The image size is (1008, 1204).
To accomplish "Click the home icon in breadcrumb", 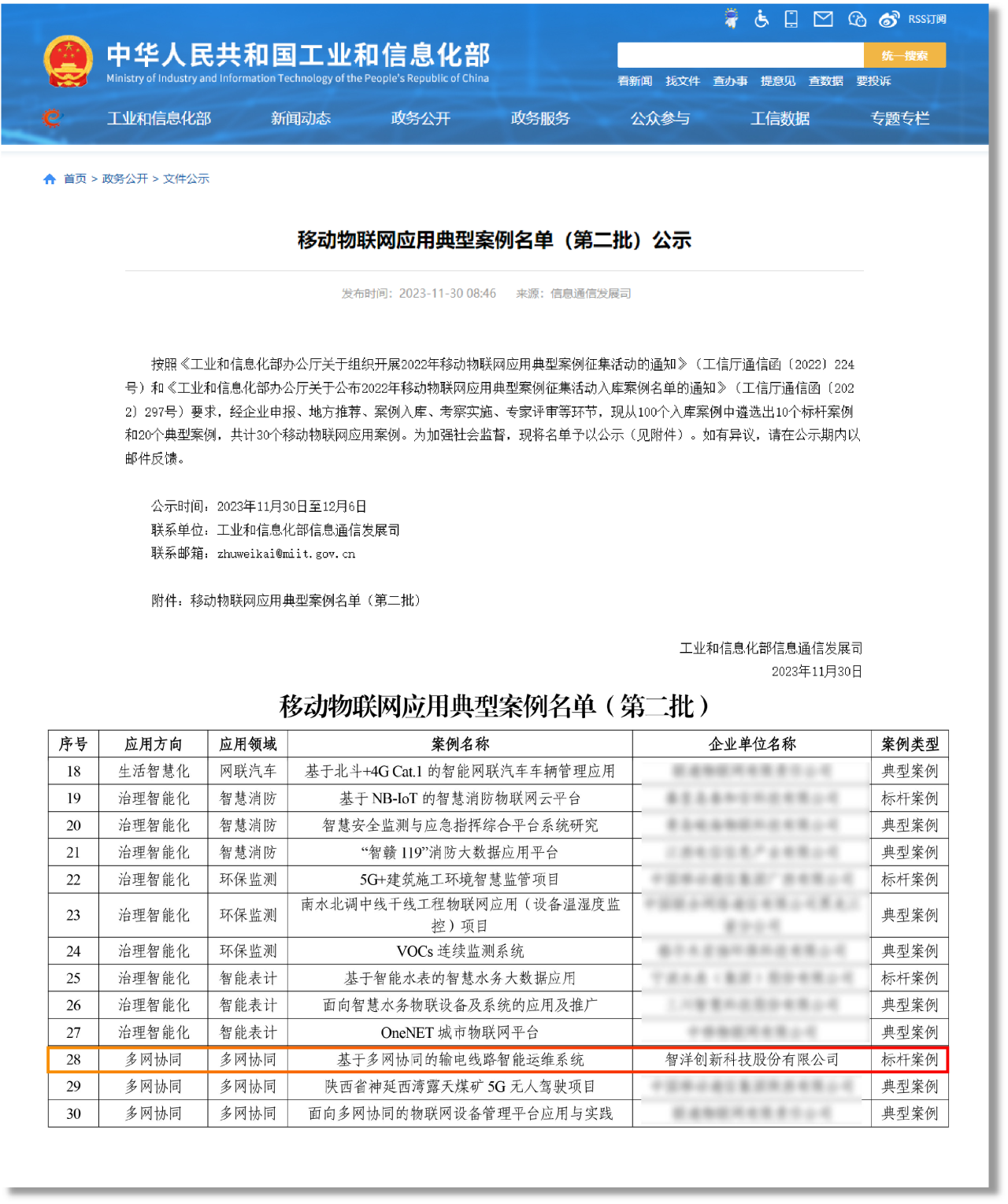I will [50, 179].
